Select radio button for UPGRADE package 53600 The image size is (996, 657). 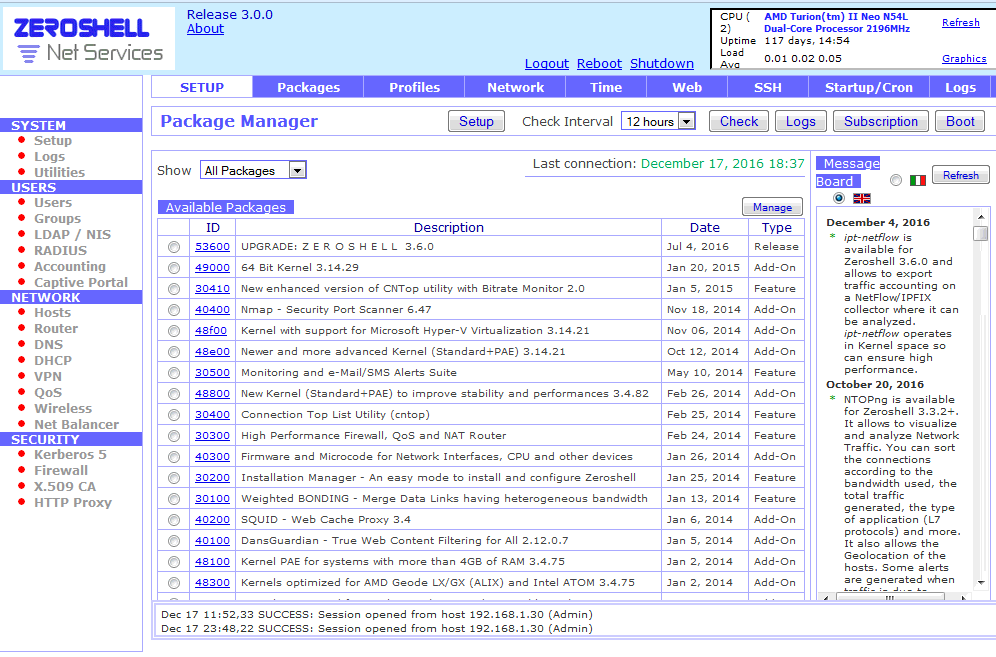[173, 246]
